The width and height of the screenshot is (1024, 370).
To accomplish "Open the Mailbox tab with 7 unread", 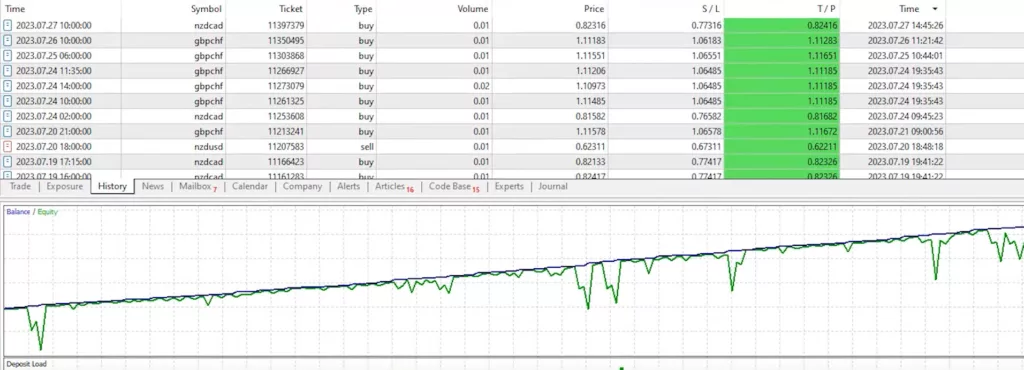I will [197, 187].
